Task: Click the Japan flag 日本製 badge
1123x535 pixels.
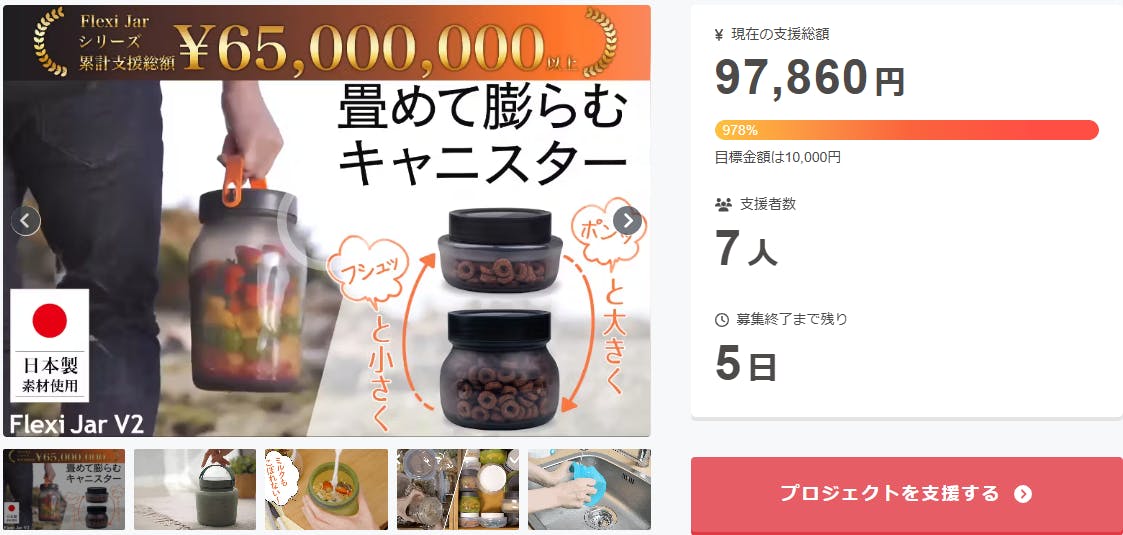Action: click(49, 345)
